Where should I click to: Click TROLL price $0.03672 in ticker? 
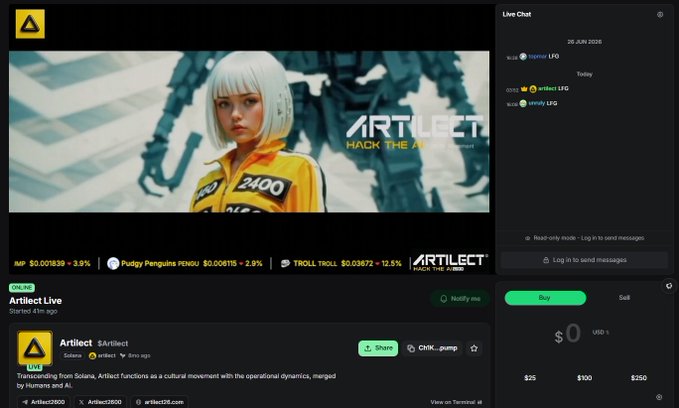[x=357, y=263]
